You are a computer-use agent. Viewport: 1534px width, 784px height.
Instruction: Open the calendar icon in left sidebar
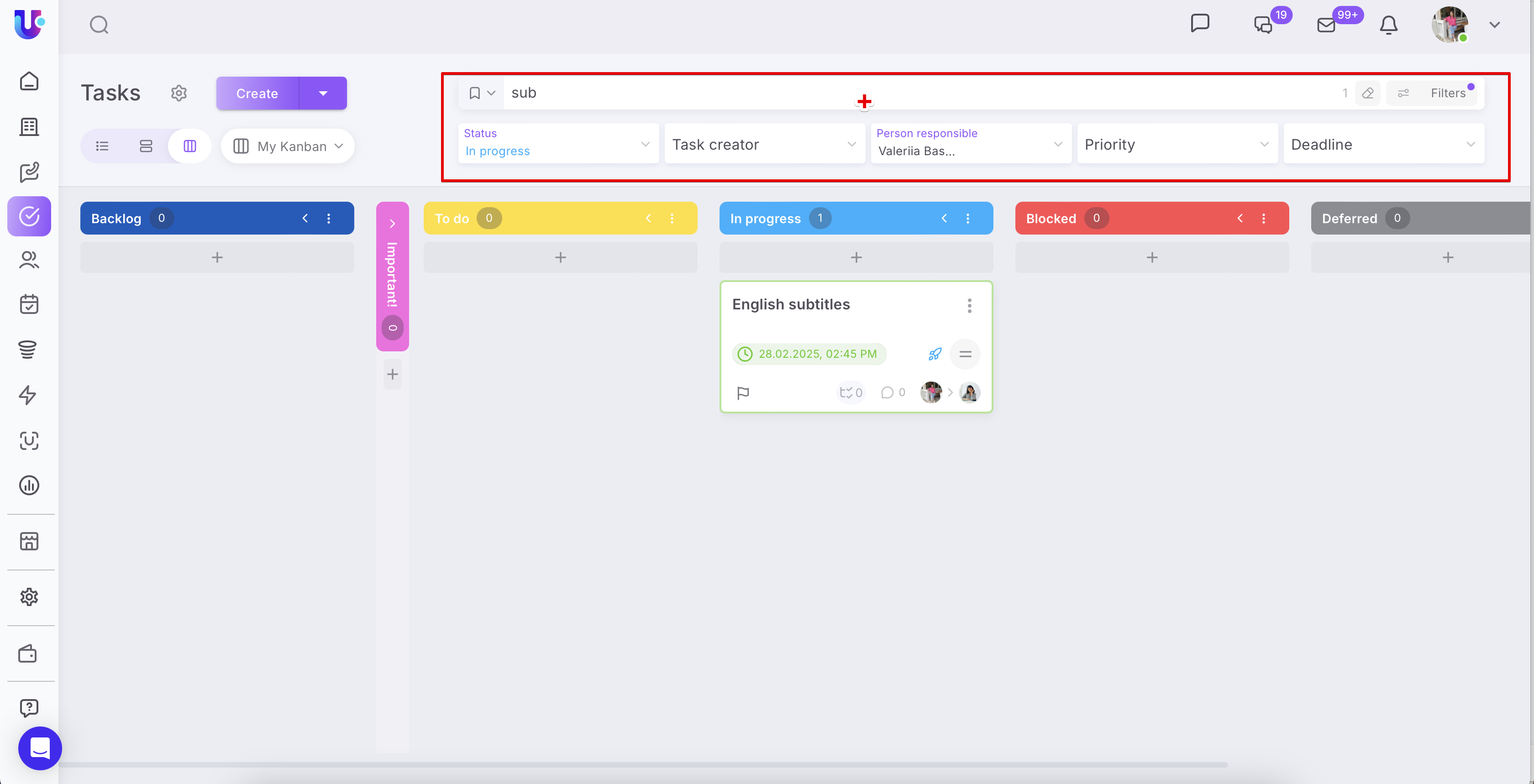point(29,304)
